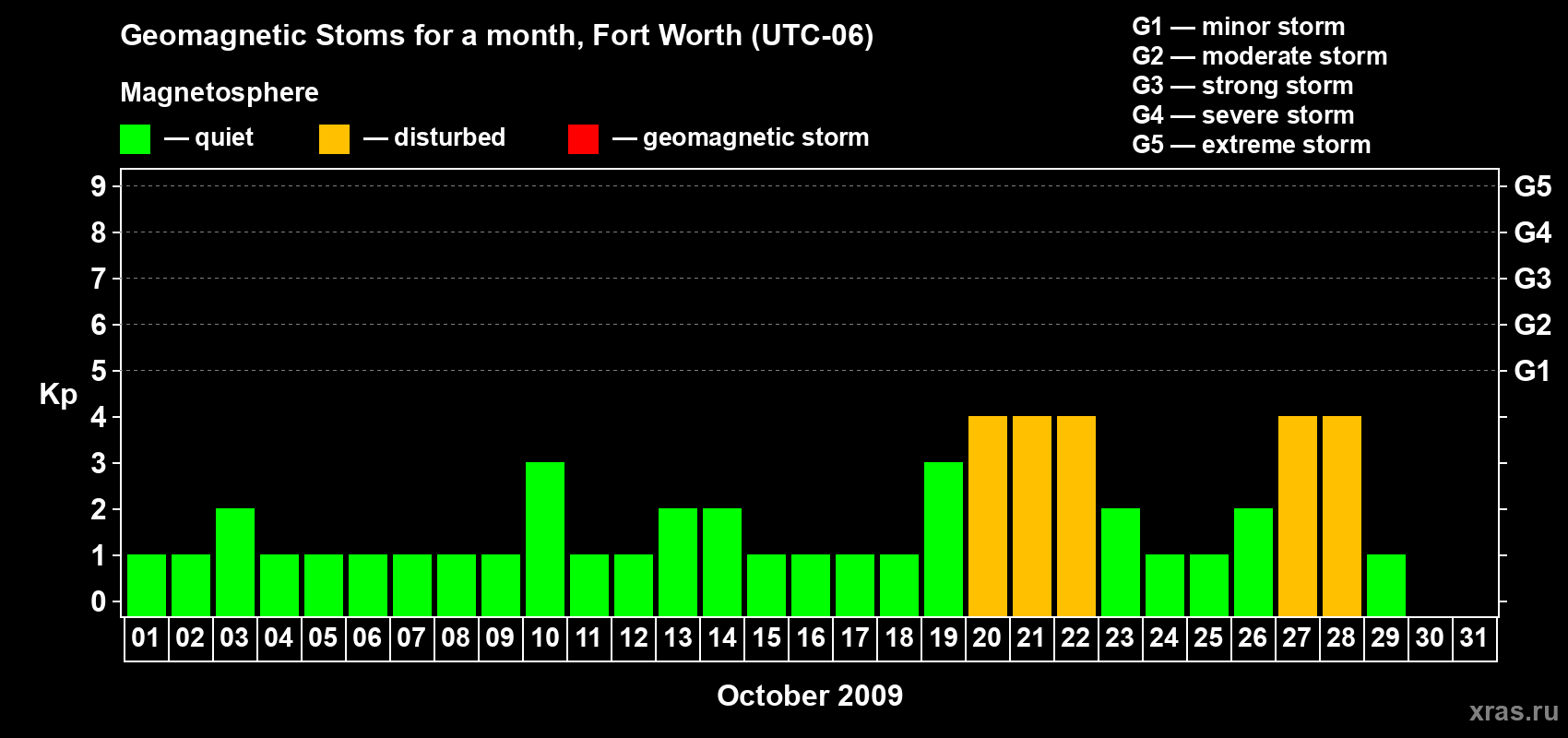Click the date cell 09
The image size is (1568, 738).
[501, 638]
